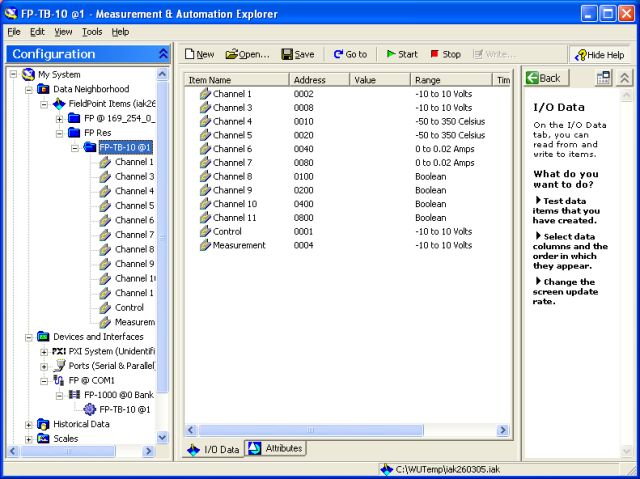Open 'Change the screen update rate' help link
The height and width of the screenshot is (479, 640).
565,292
